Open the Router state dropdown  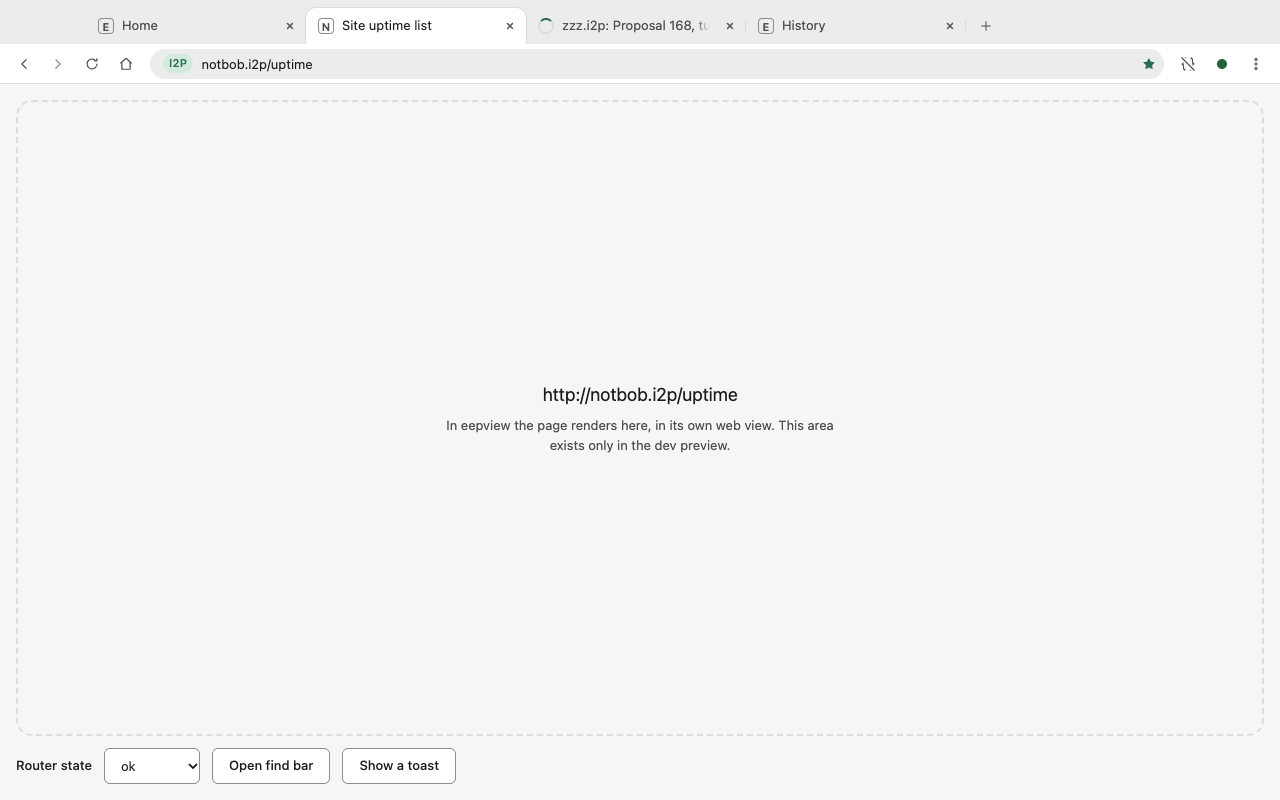pos(152,766)
